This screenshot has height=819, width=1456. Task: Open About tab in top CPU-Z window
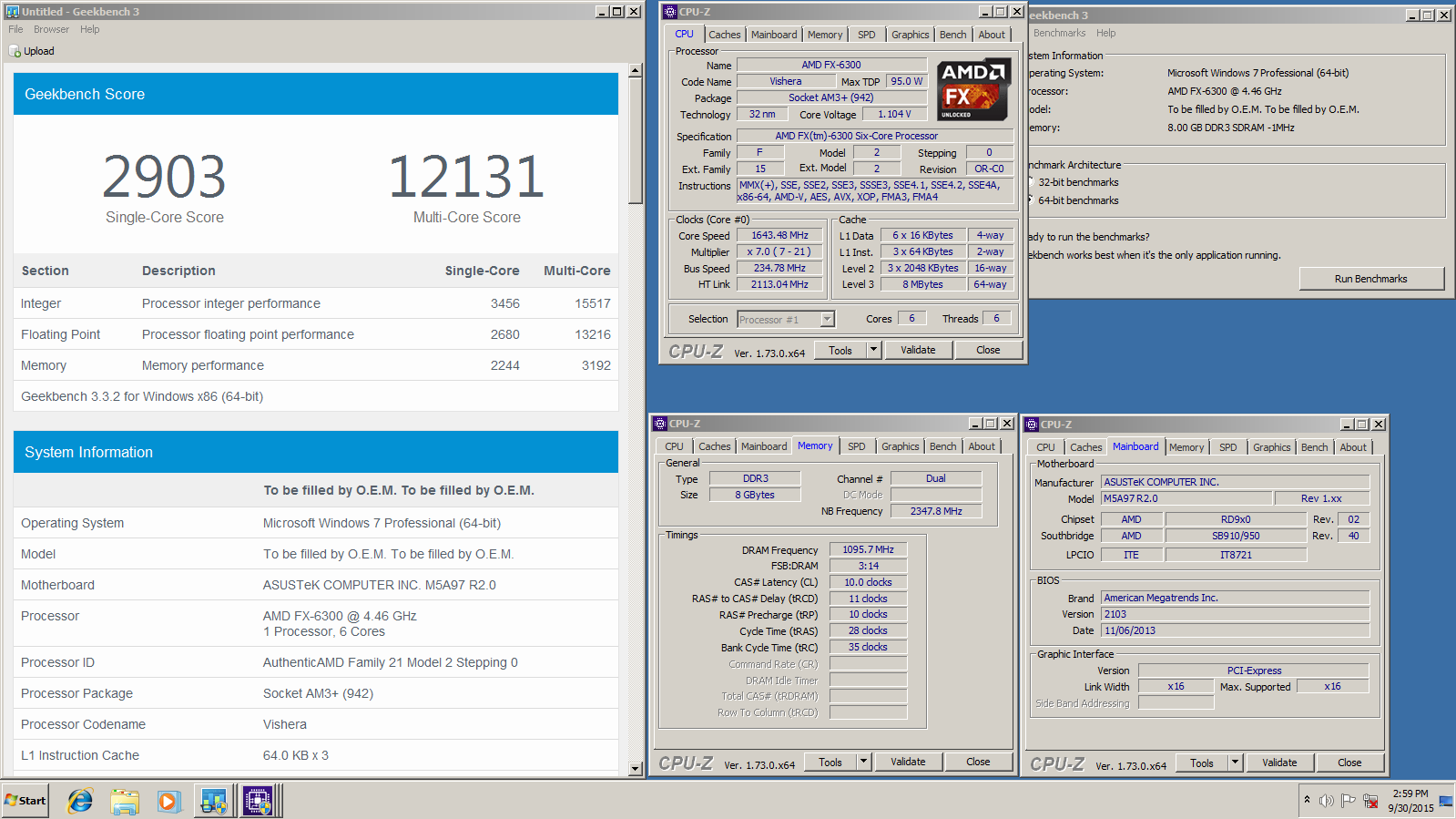click(992, 35)
